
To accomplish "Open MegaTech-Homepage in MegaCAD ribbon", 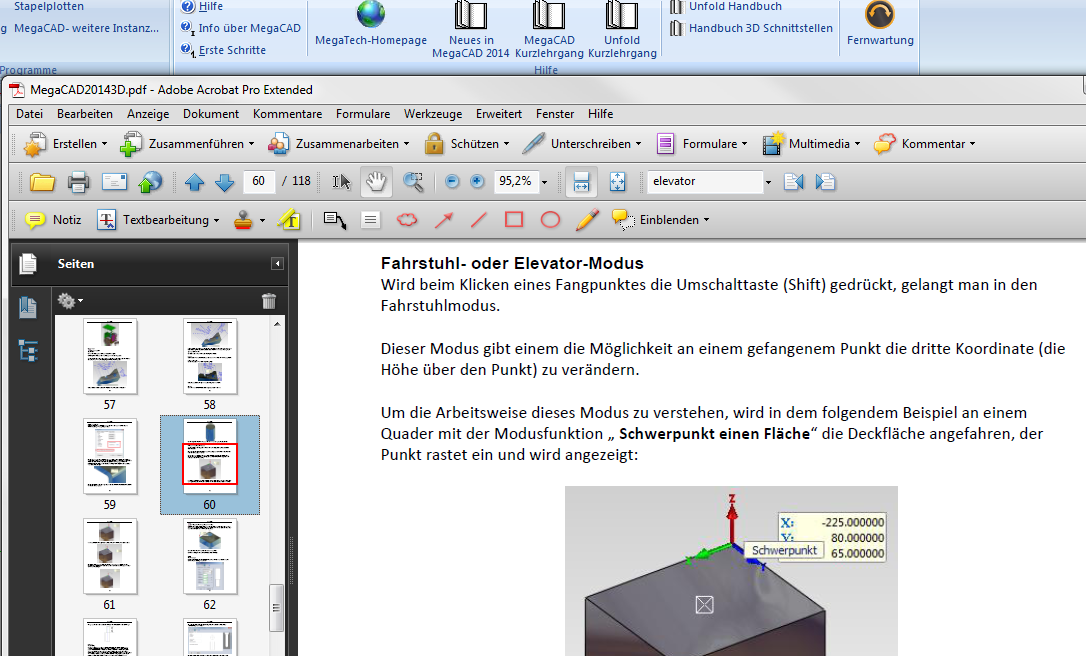I will click(371, 24).
